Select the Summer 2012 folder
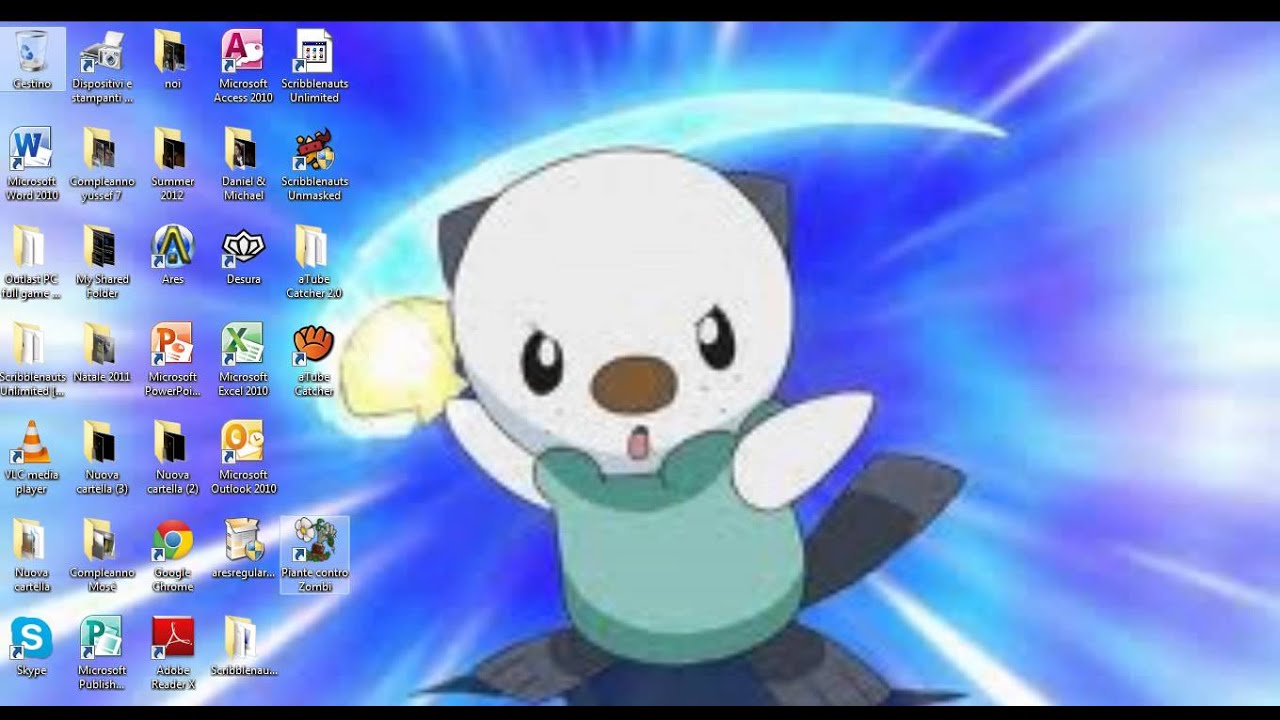This screenshot has height=720, width=1280. coord(172,165)
